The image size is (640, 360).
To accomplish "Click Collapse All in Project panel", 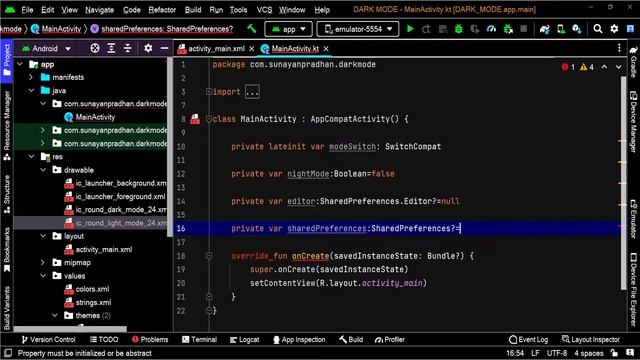I will [x=128, y=49].
